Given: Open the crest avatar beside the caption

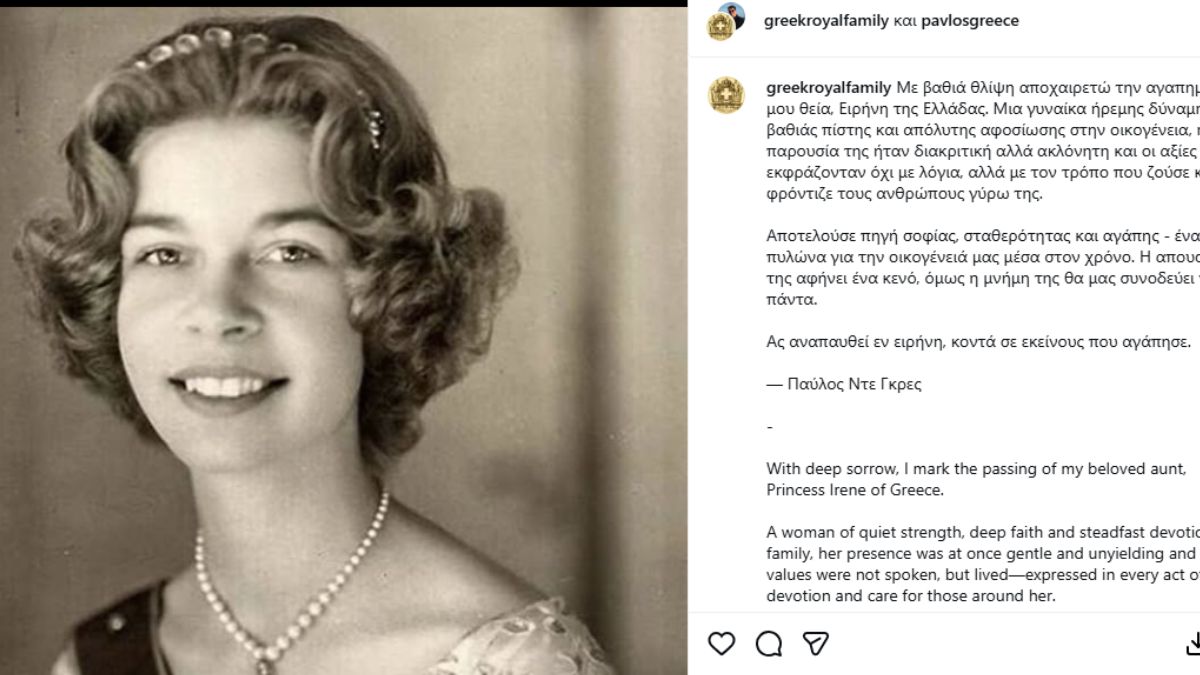Looking at the screenshot, I should tap(726, 95).
